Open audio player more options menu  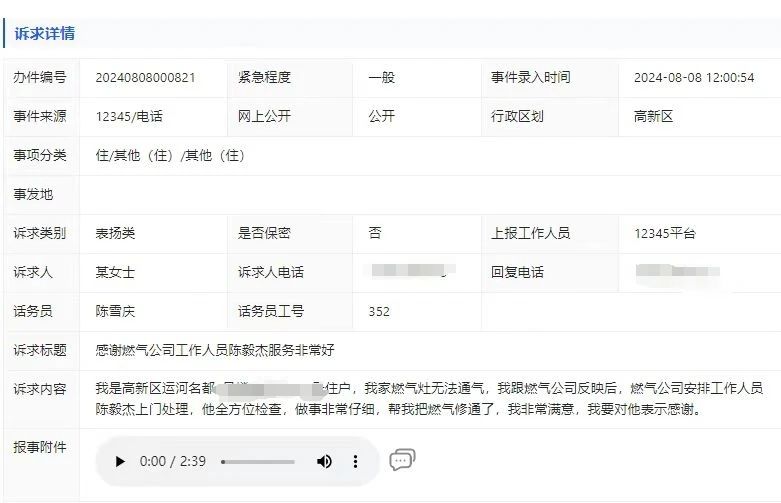tap(355, 461)
